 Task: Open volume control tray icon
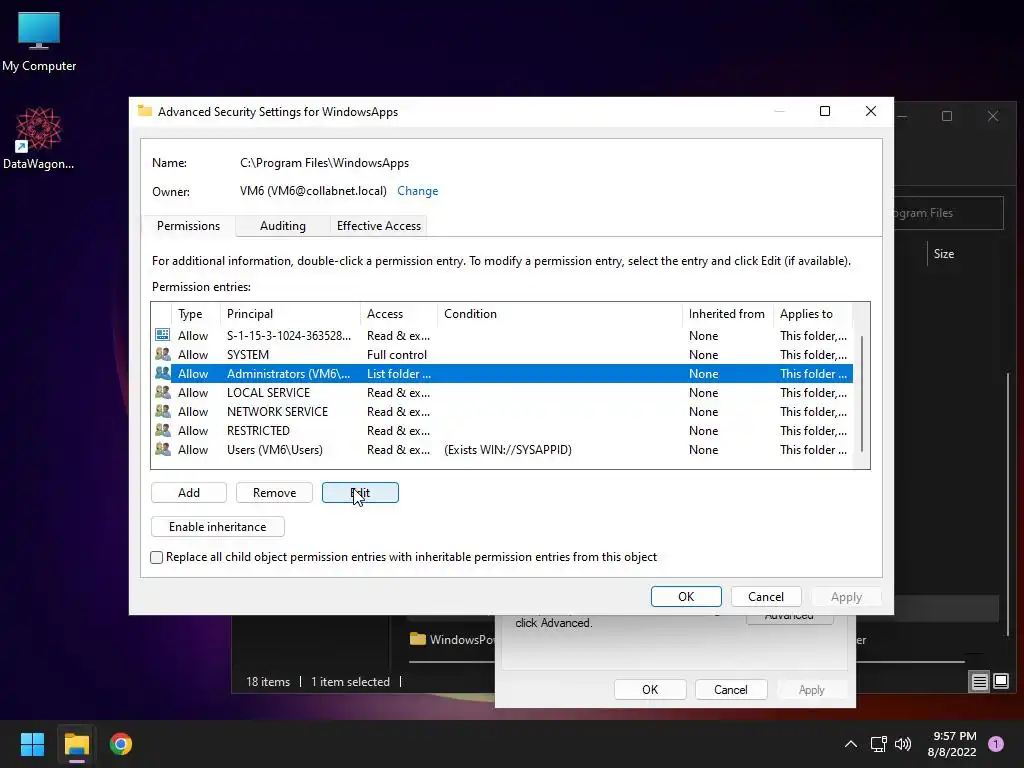click(x=903, y=744)
